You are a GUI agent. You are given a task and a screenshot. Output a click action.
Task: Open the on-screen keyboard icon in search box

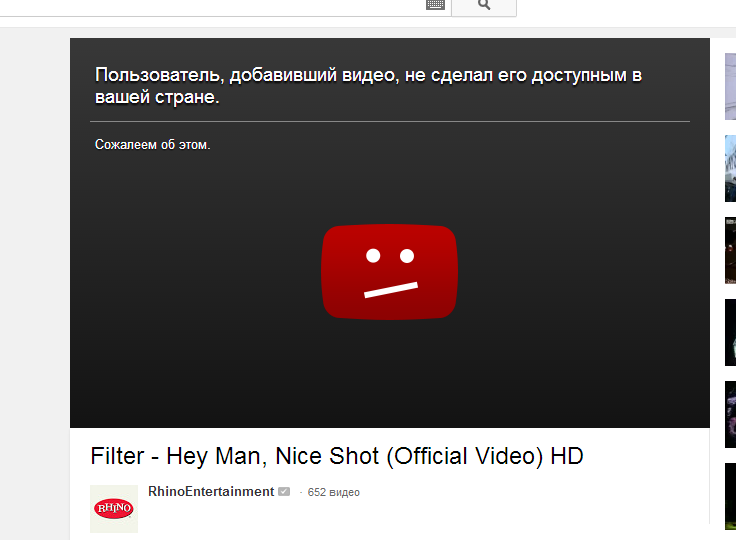pos(435,5)
